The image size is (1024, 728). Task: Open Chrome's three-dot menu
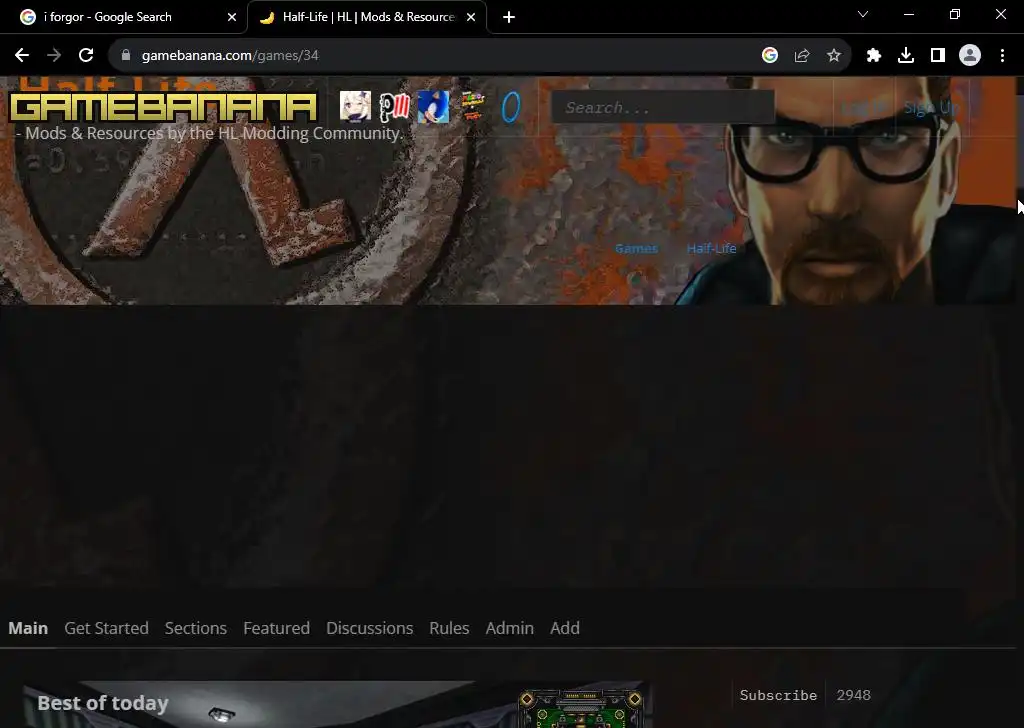tap(1002, 55)
